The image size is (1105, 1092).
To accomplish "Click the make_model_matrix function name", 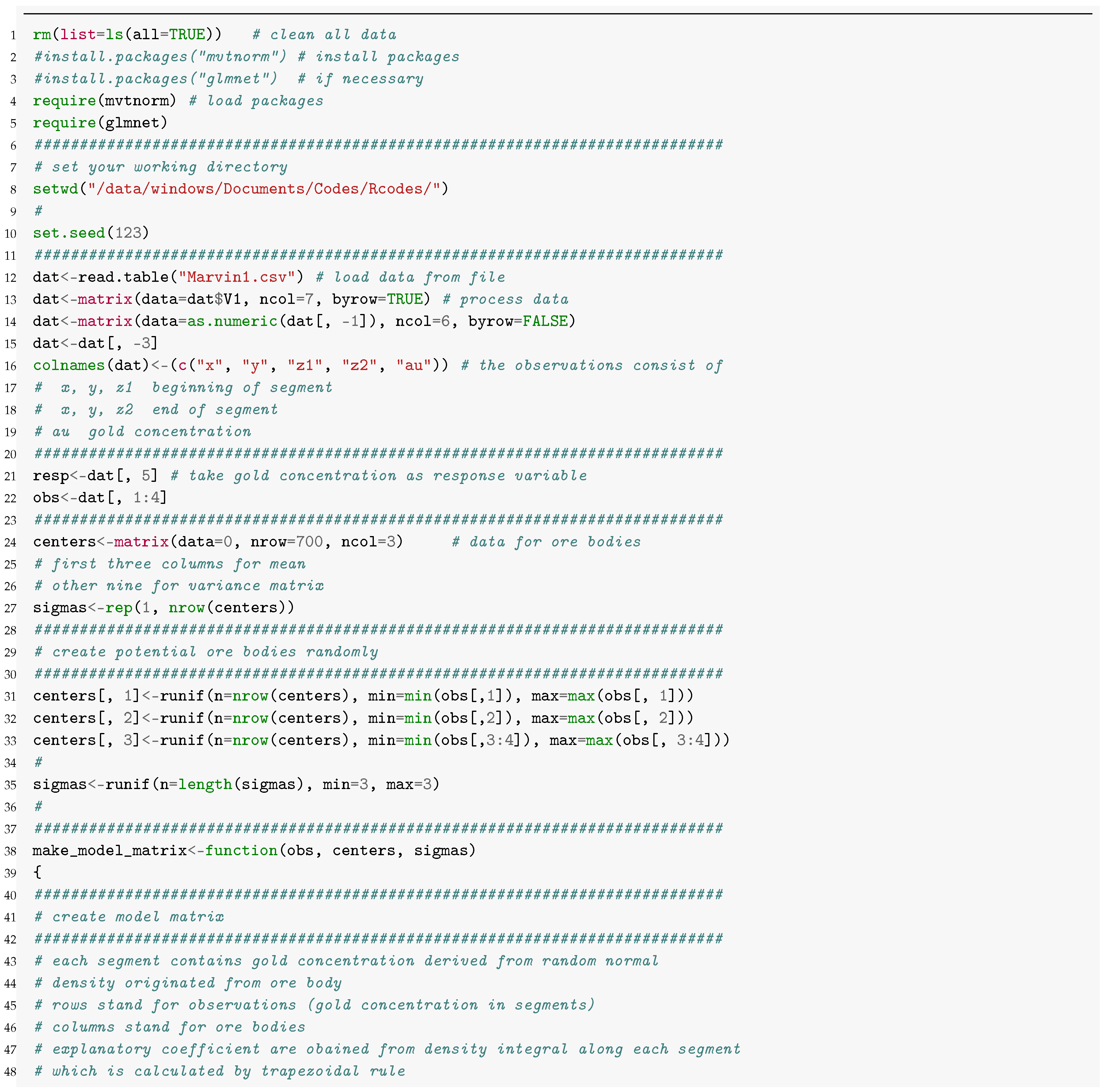I will tap(109, 851).
